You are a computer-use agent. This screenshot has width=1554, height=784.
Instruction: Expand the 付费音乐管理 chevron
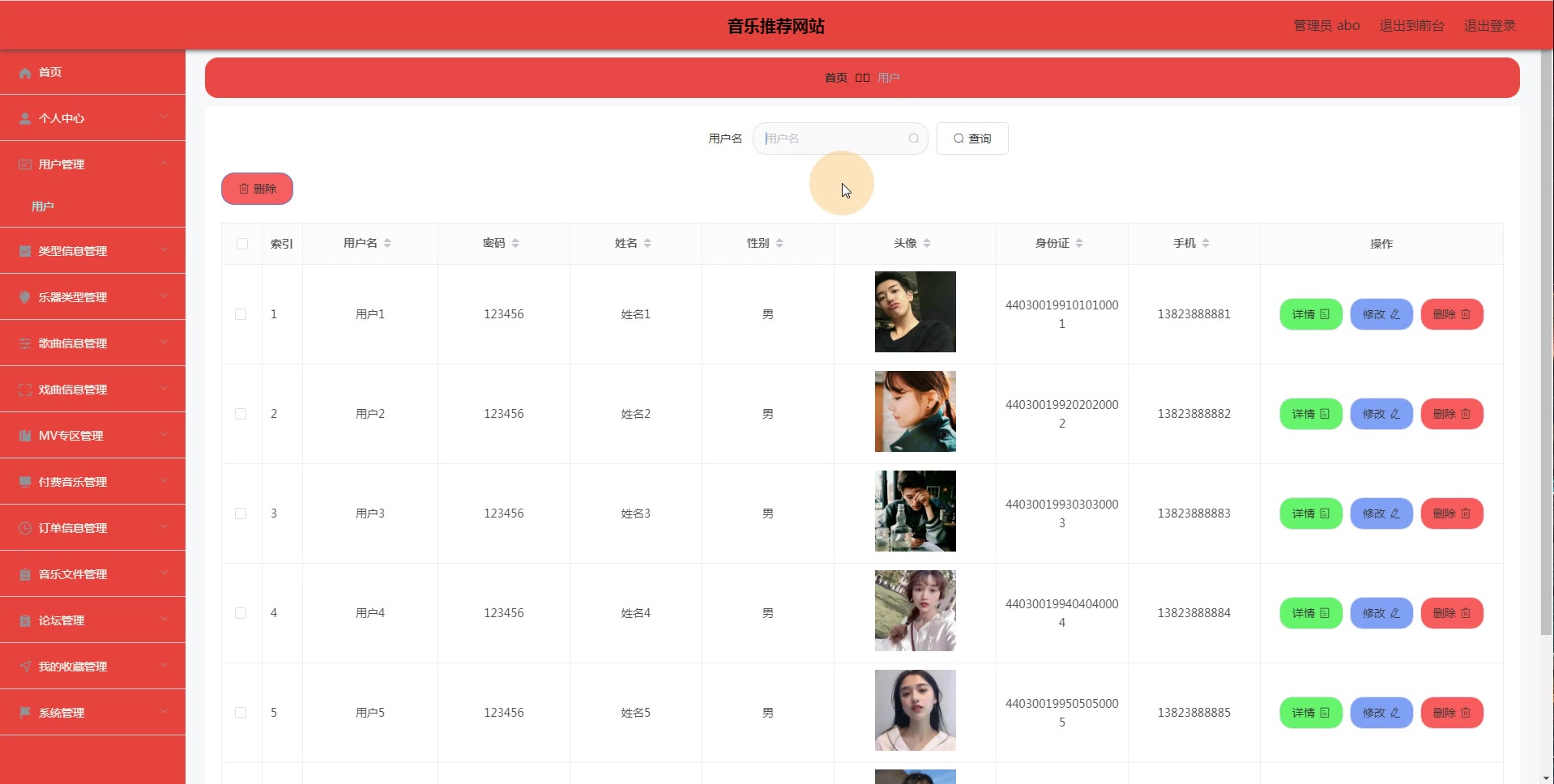[x=164, y=481]
